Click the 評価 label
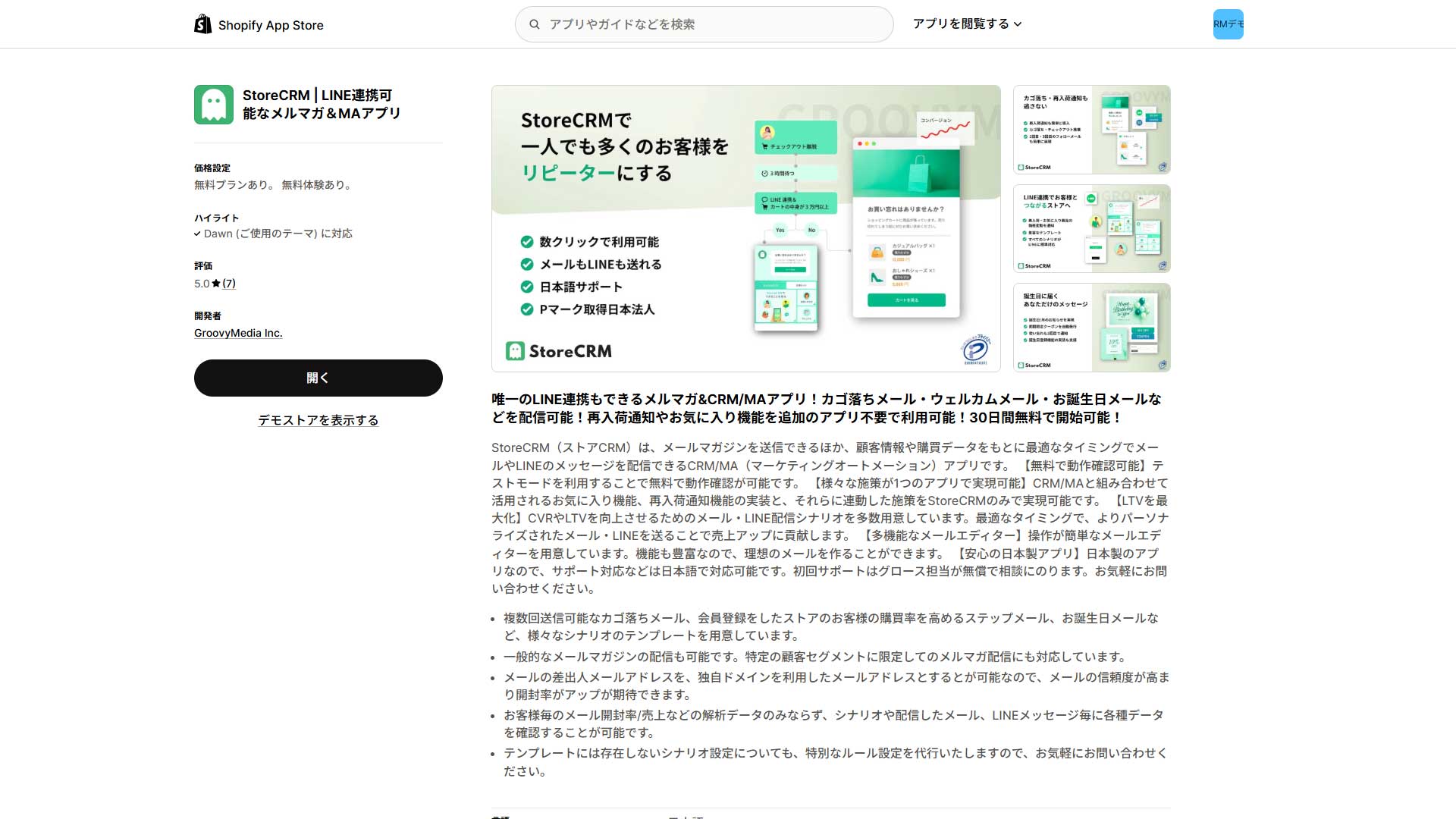1456x819 pixels. pyautogui.click(x=203, y=266)
